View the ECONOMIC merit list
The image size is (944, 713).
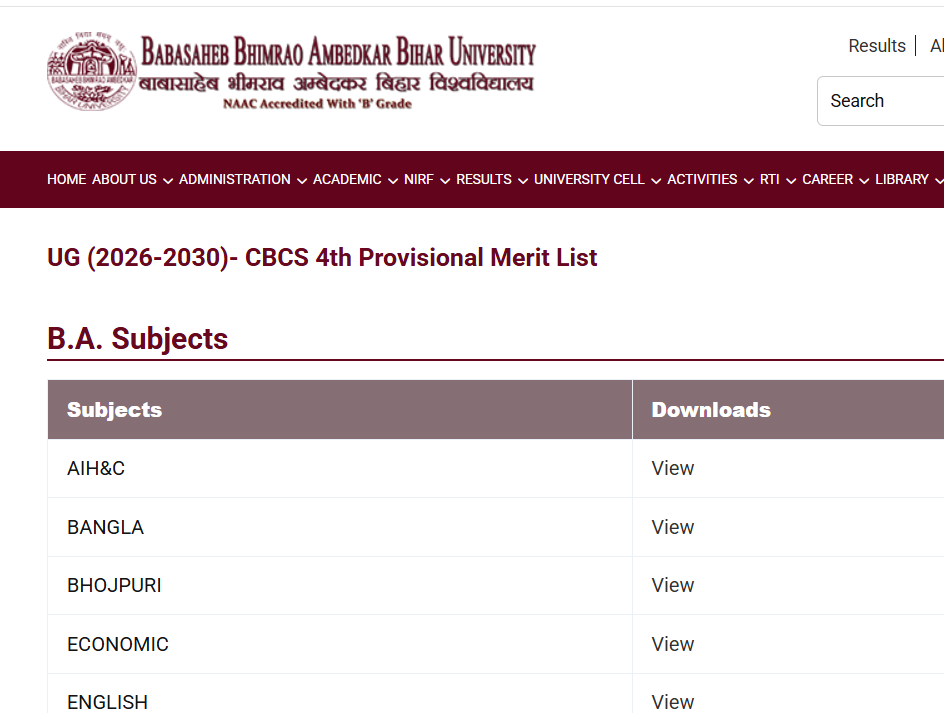click(672, 644)
